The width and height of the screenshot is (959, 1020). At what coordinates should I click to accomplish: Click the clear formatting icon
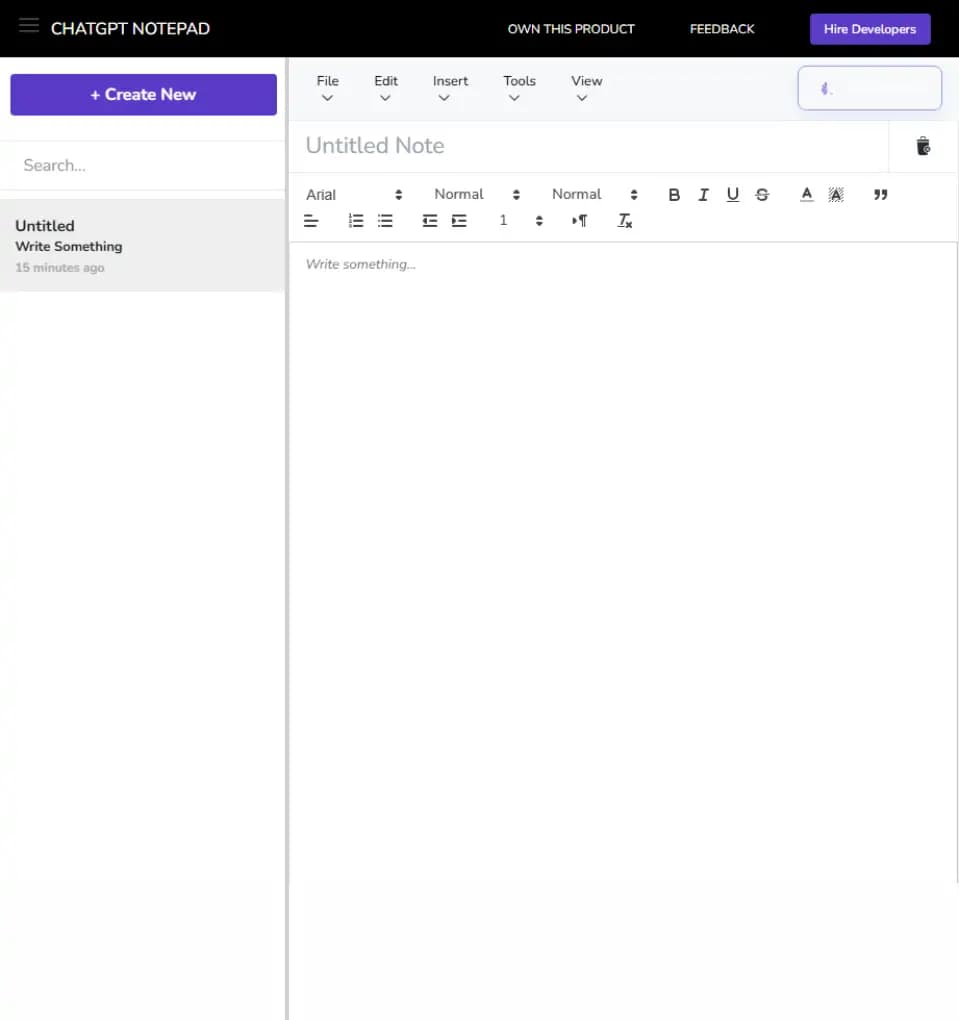(x=624, y=221)
